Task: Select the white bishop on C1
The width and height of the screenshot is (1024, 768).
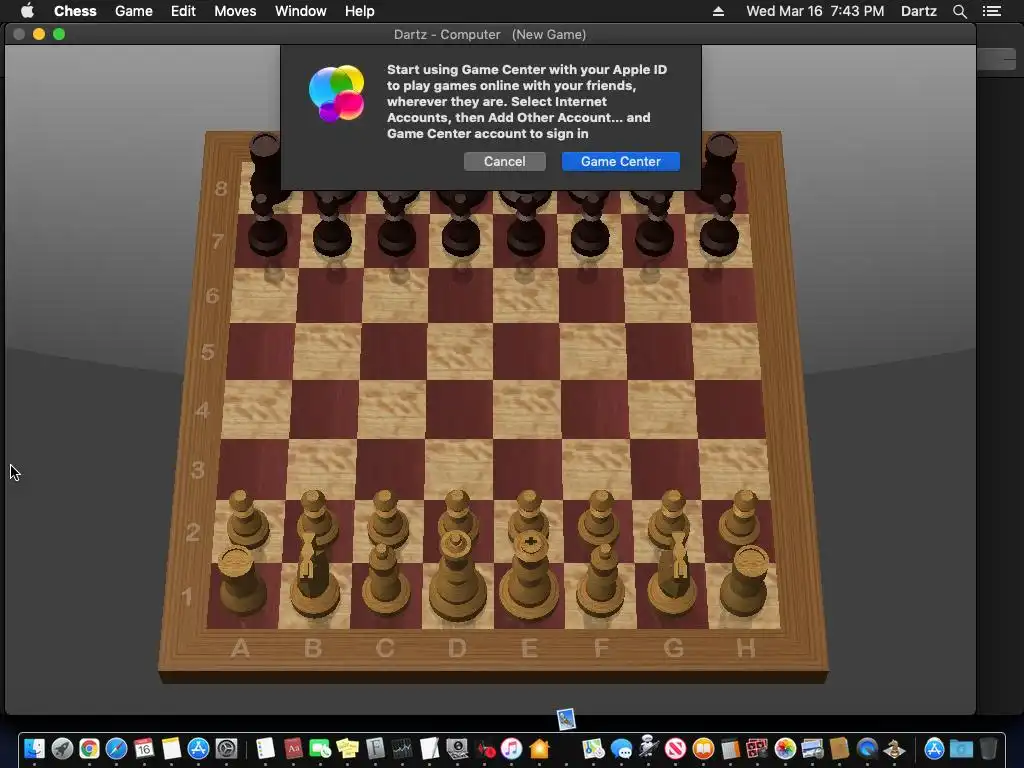Action: click(385, 581)
